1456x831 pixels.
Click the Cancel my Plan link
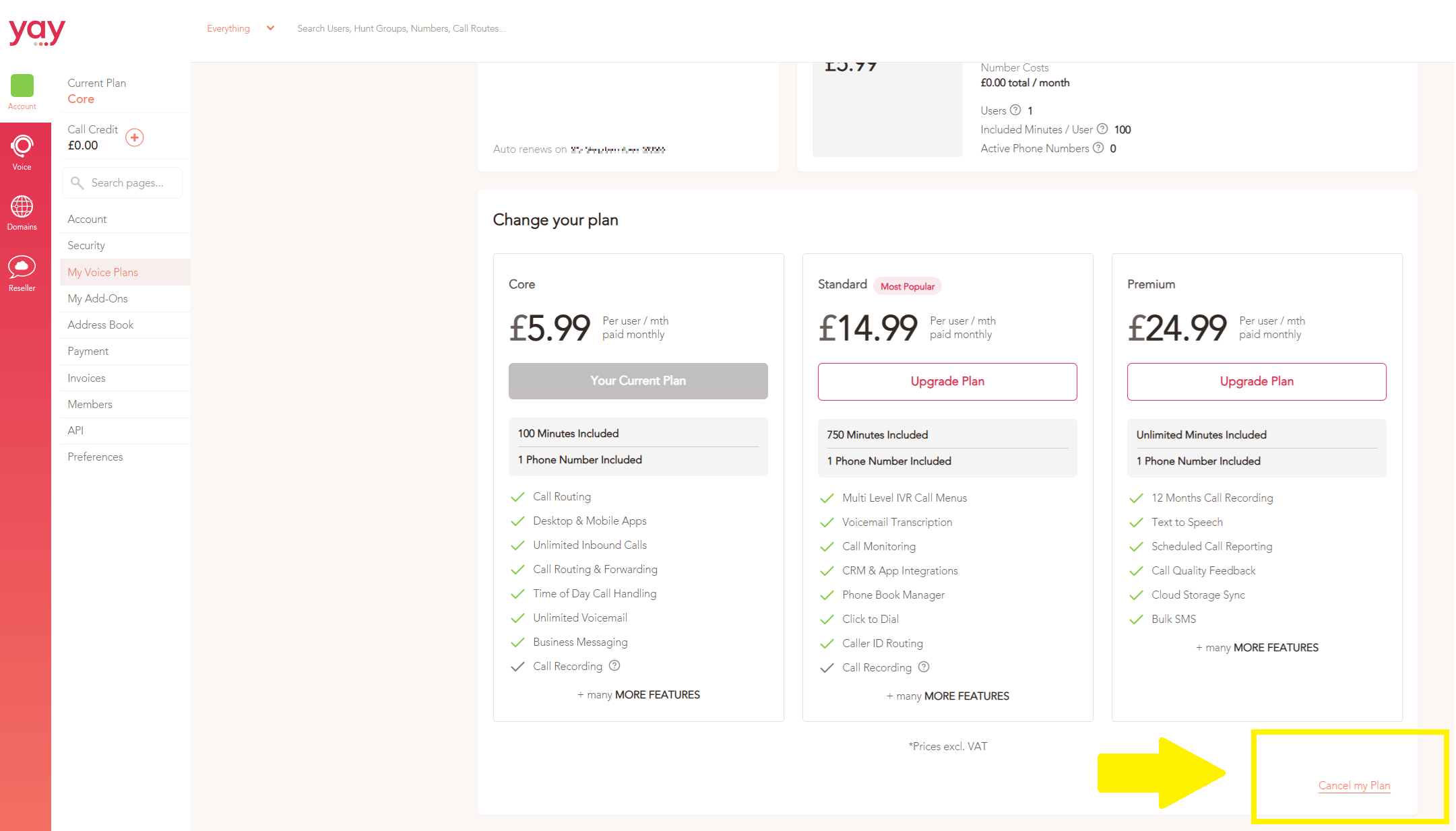[x=1354, y=785]
